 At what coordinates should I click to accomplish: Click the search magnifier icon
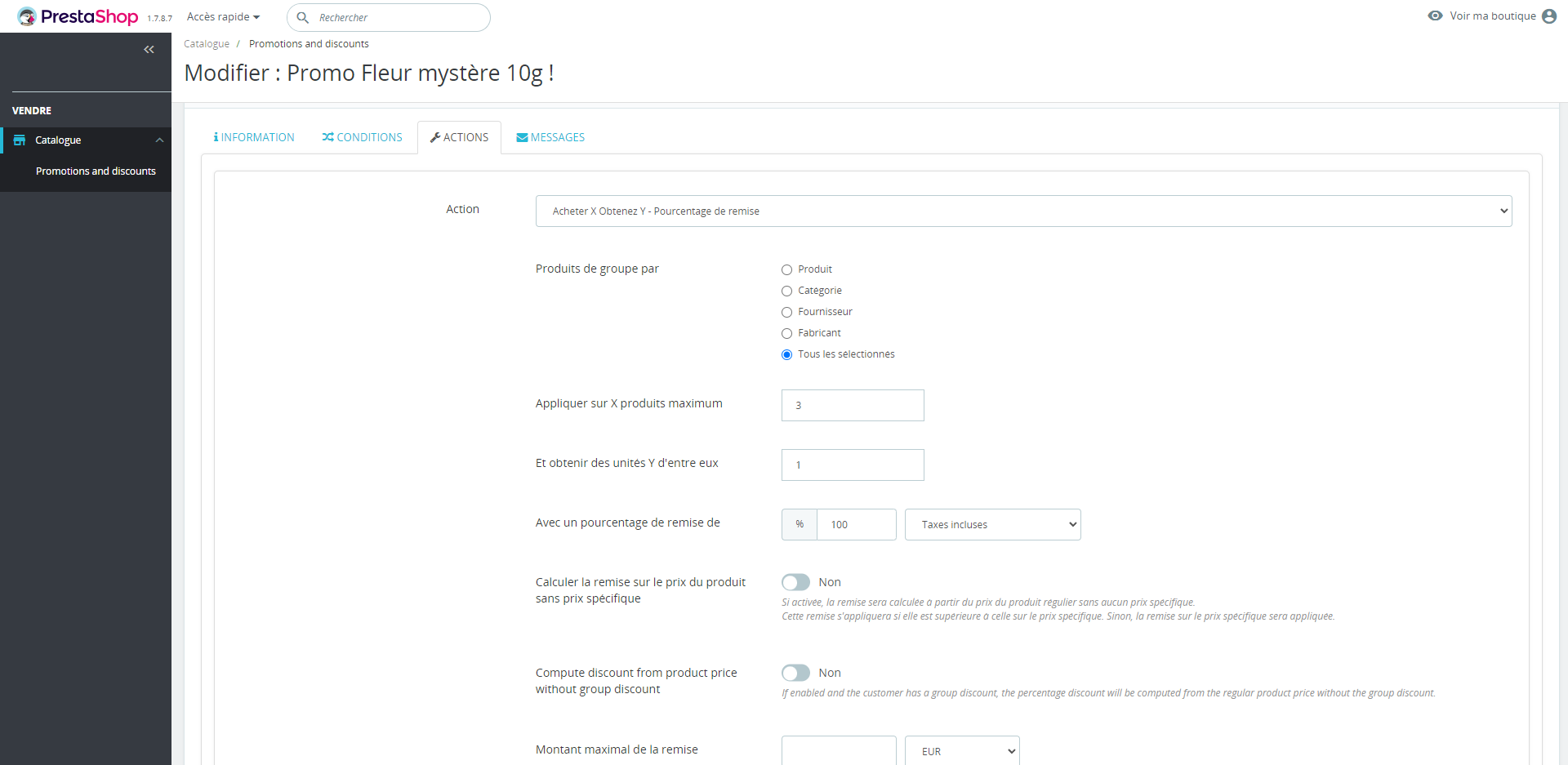pos(302,17)
